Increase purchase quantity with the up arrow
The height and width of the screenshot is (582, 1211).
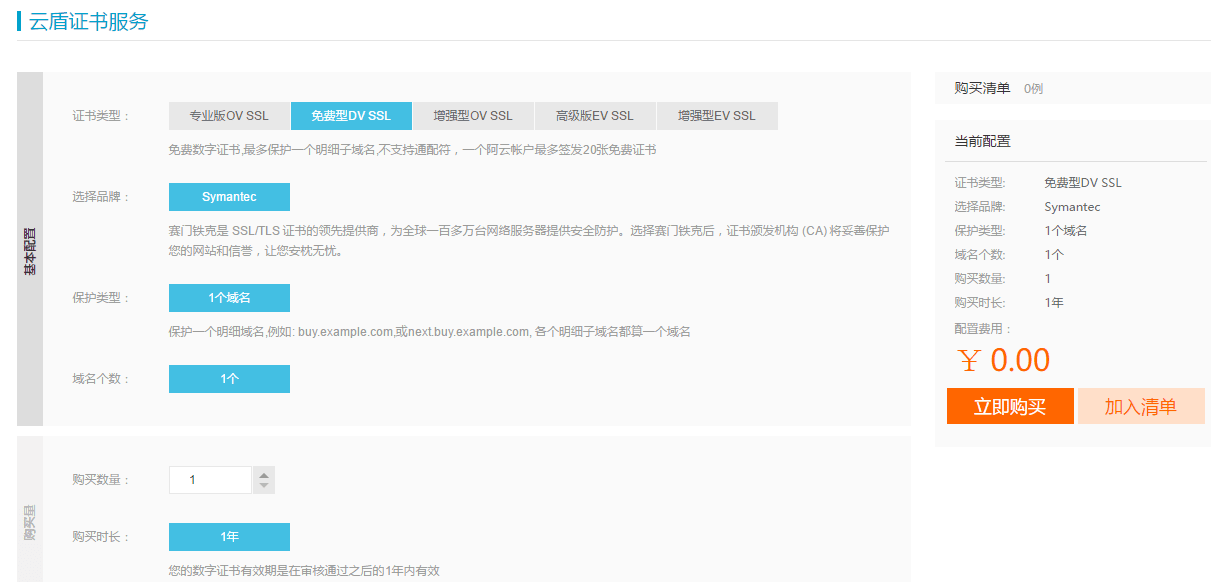264,474
